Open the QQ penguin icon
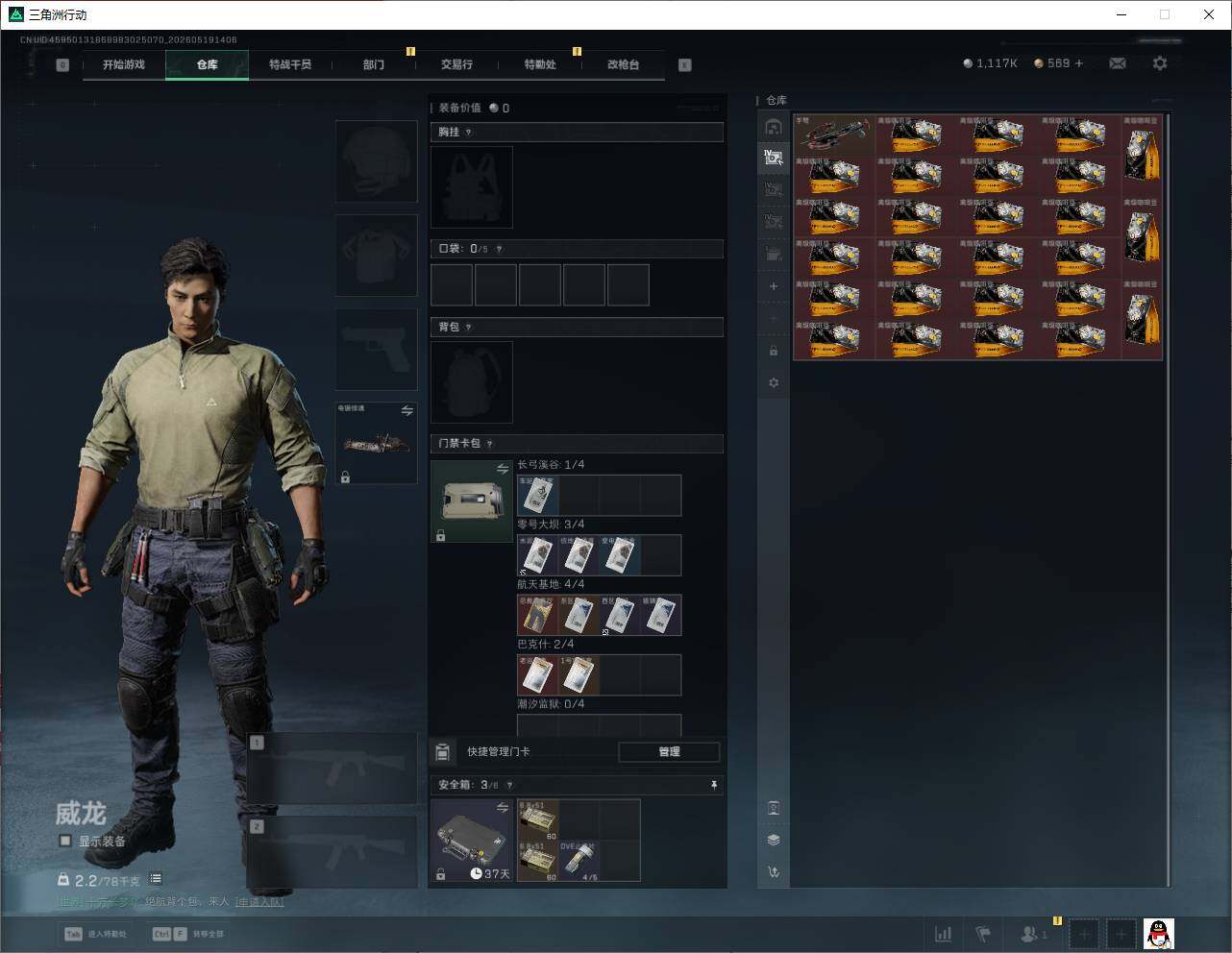 [x=1160, y=933]
